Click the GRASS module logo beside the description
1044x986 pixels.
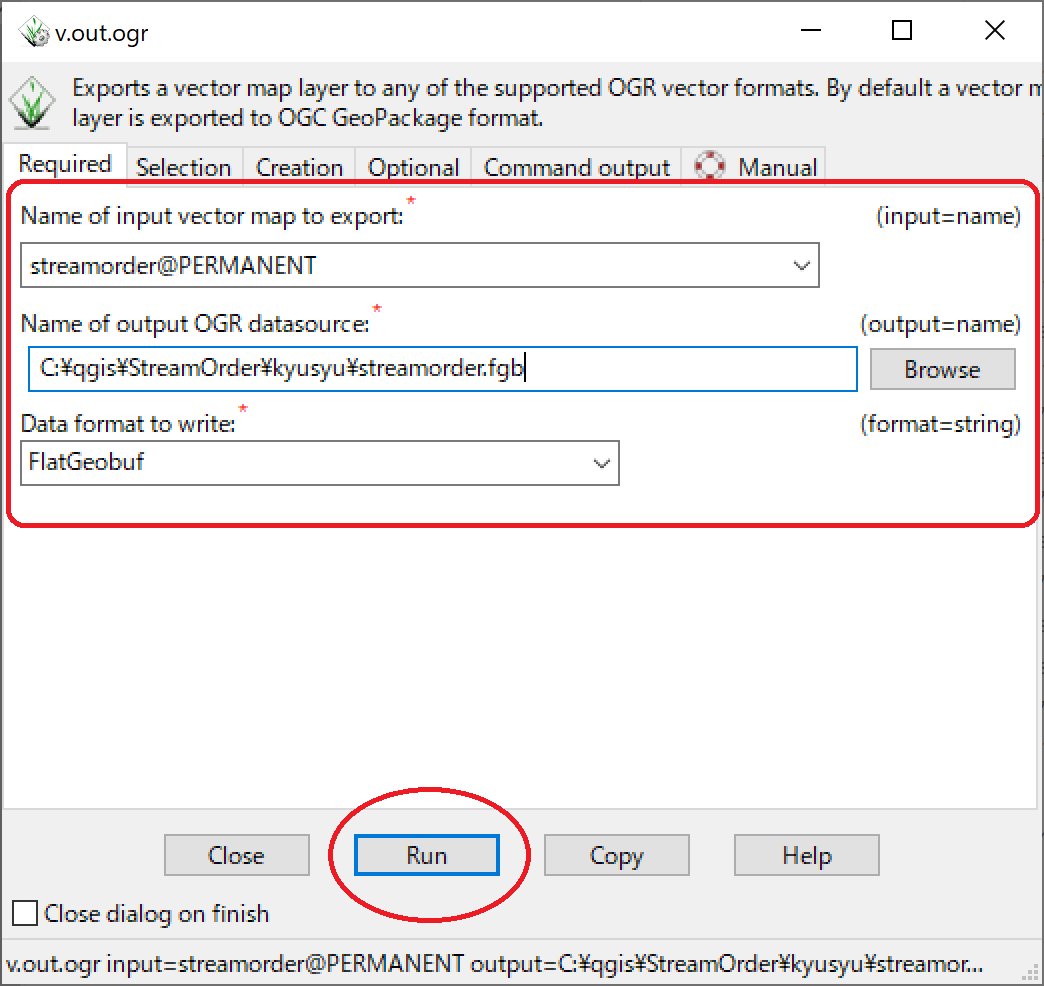tap(31, 103)
